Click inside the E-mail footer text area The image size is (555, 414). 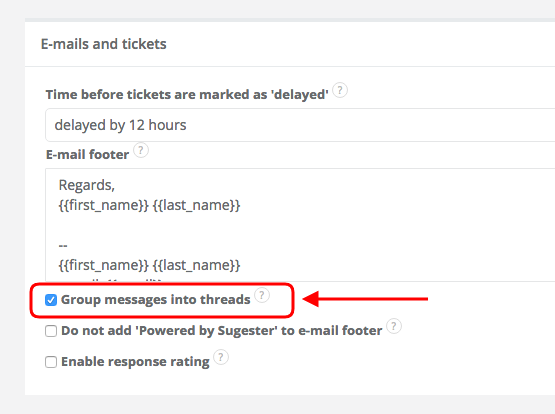[300, 225]
